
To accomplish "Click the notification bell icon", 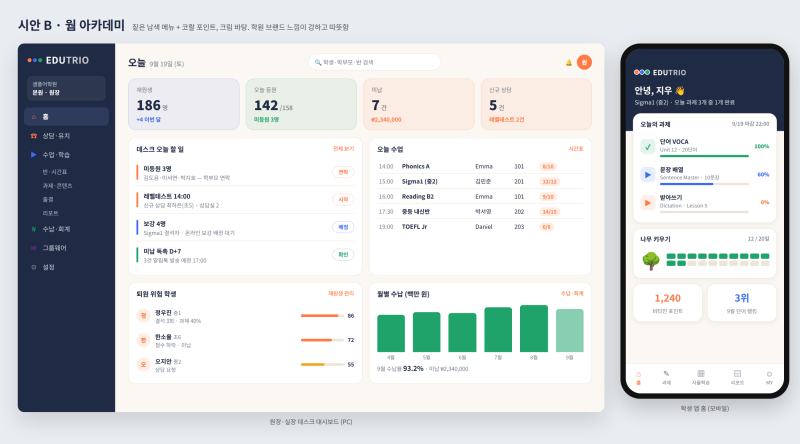I will pos(568,62).
